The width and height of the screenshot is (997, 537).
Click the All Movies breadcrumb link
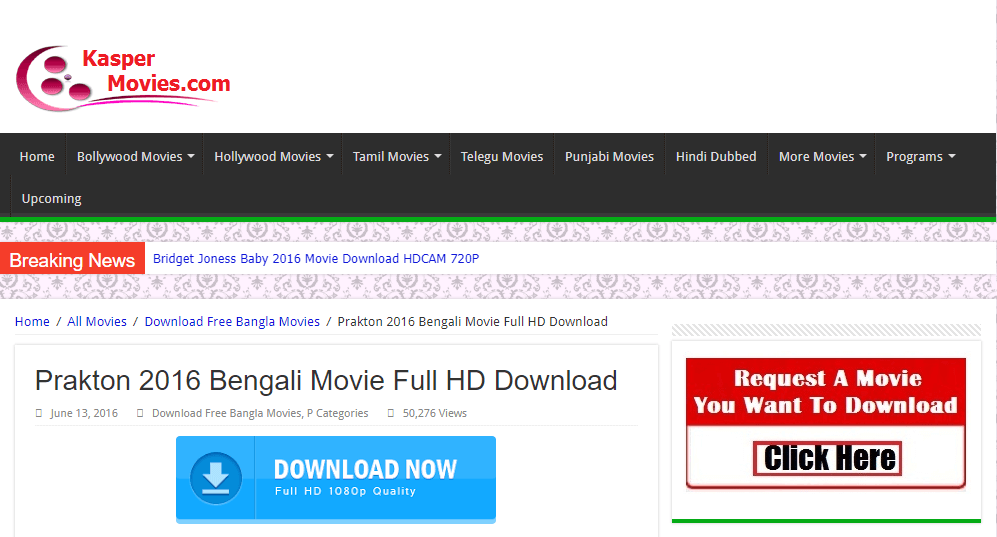(x=97, y=322)
